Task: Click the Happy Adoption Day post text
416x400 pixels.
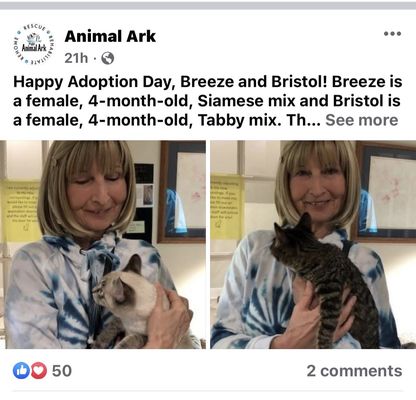Action: click(207, 101)
